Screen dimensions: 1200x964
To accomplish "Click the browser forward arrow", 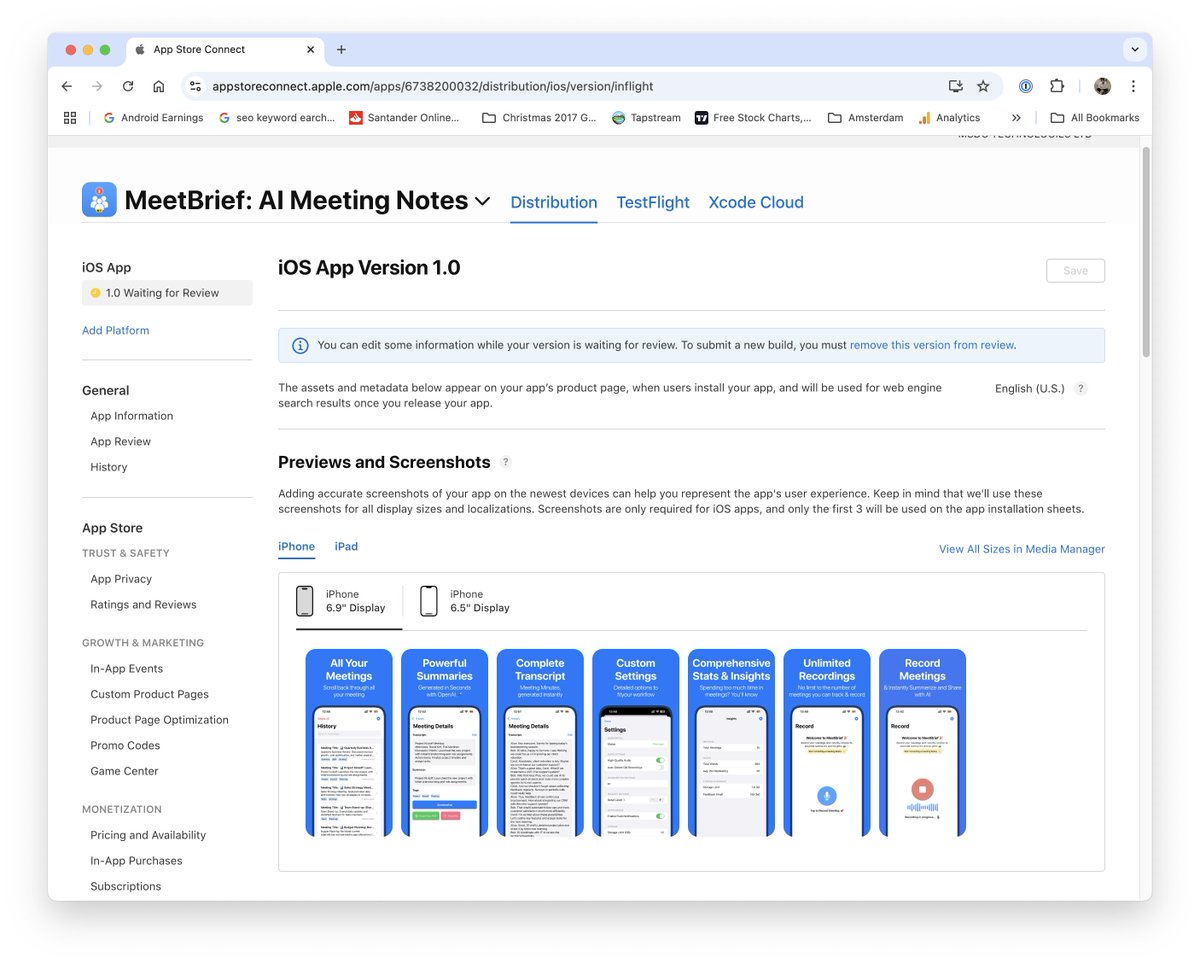I will (97, 86).
